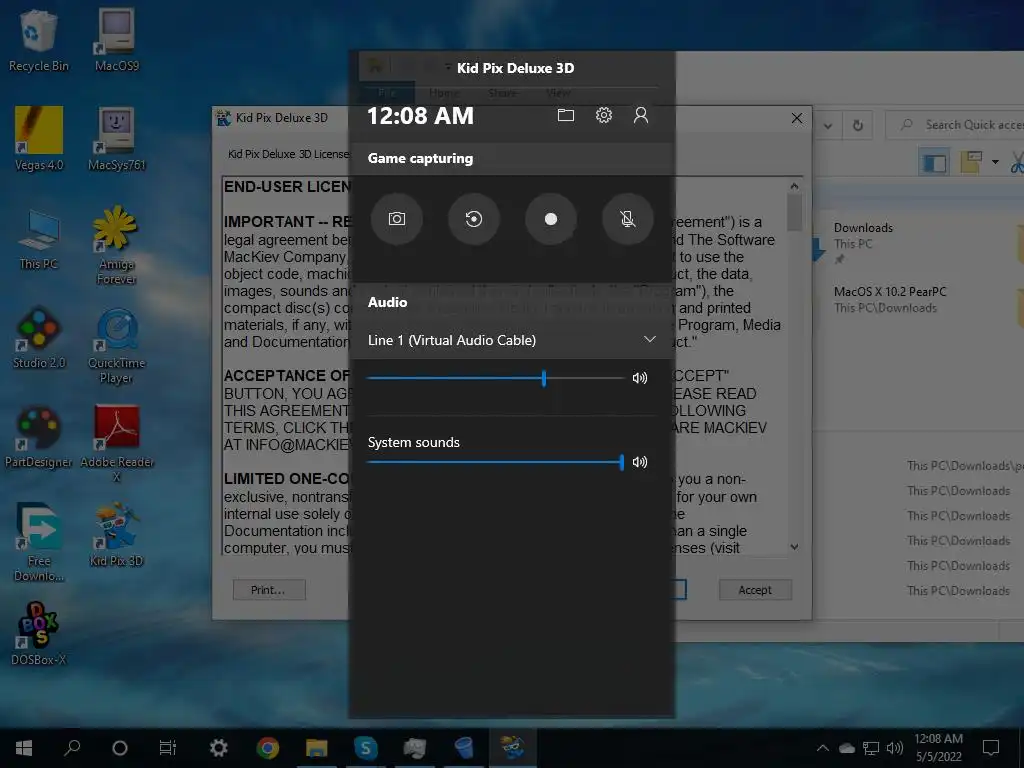Open the taskbar volume icon
This screenshot has height=768, width=1024.
[x=895, y=748]
